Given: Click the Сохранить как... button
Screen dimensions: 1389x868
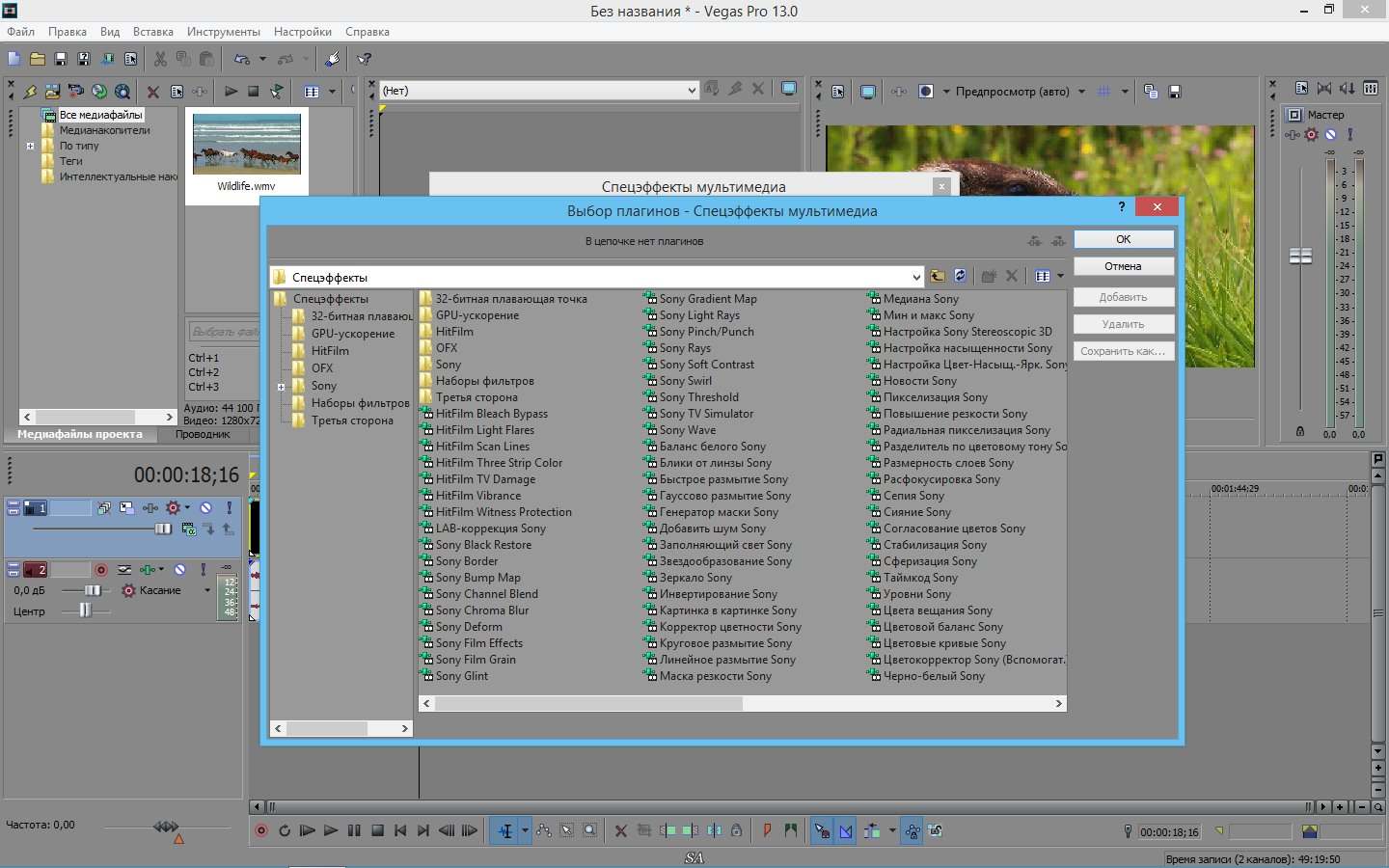Looking at the screenshot, I should coord(1124,351).
